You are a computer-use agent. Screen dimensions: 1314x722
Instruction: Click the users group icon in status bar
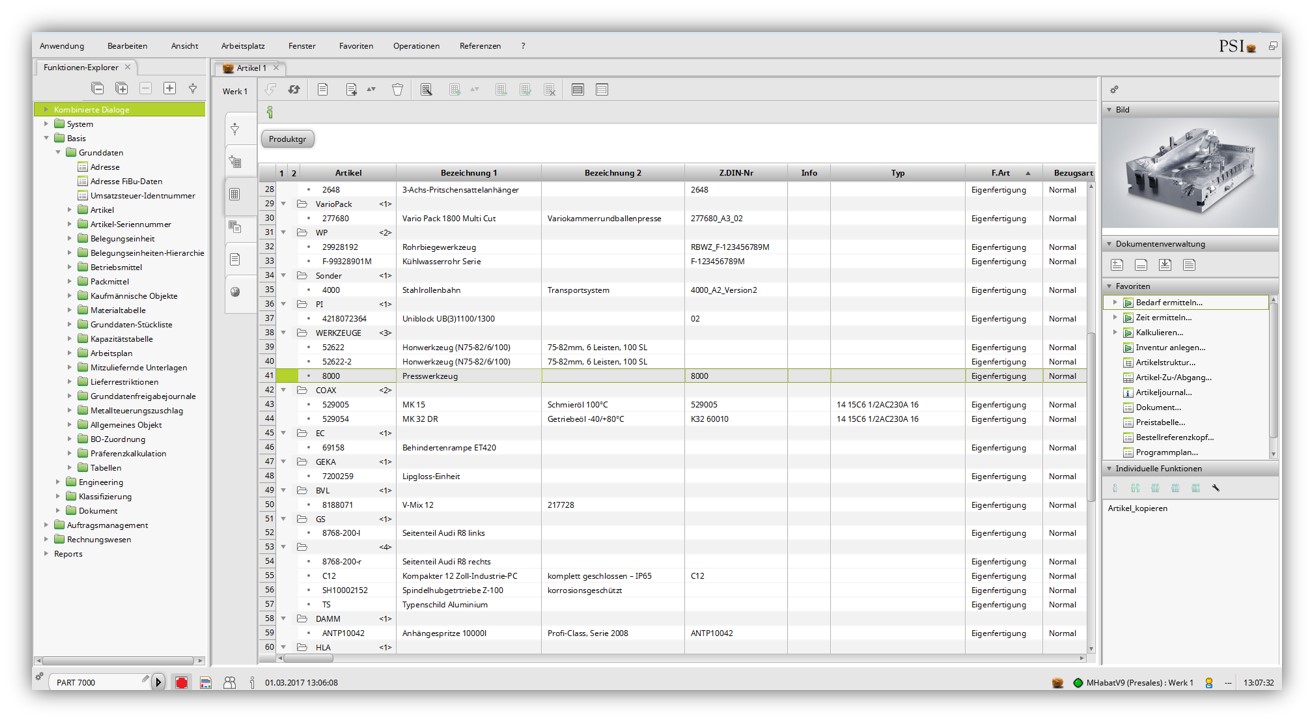pyautogui.click(x=229, y=682)
